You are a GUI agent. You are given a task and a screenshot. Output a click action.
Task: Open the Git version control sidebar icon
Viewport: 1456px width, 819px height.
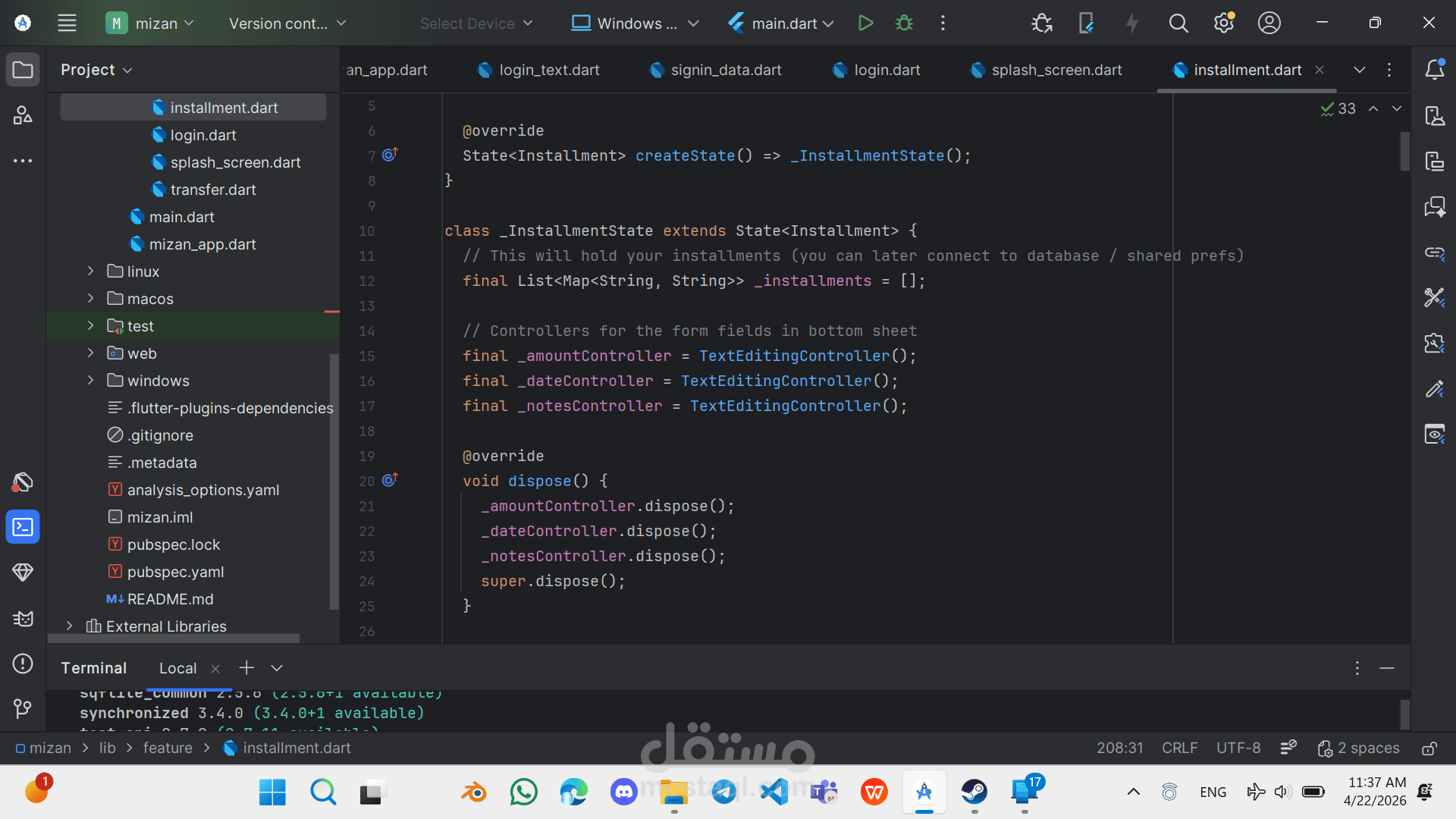(x=23, y=709)
